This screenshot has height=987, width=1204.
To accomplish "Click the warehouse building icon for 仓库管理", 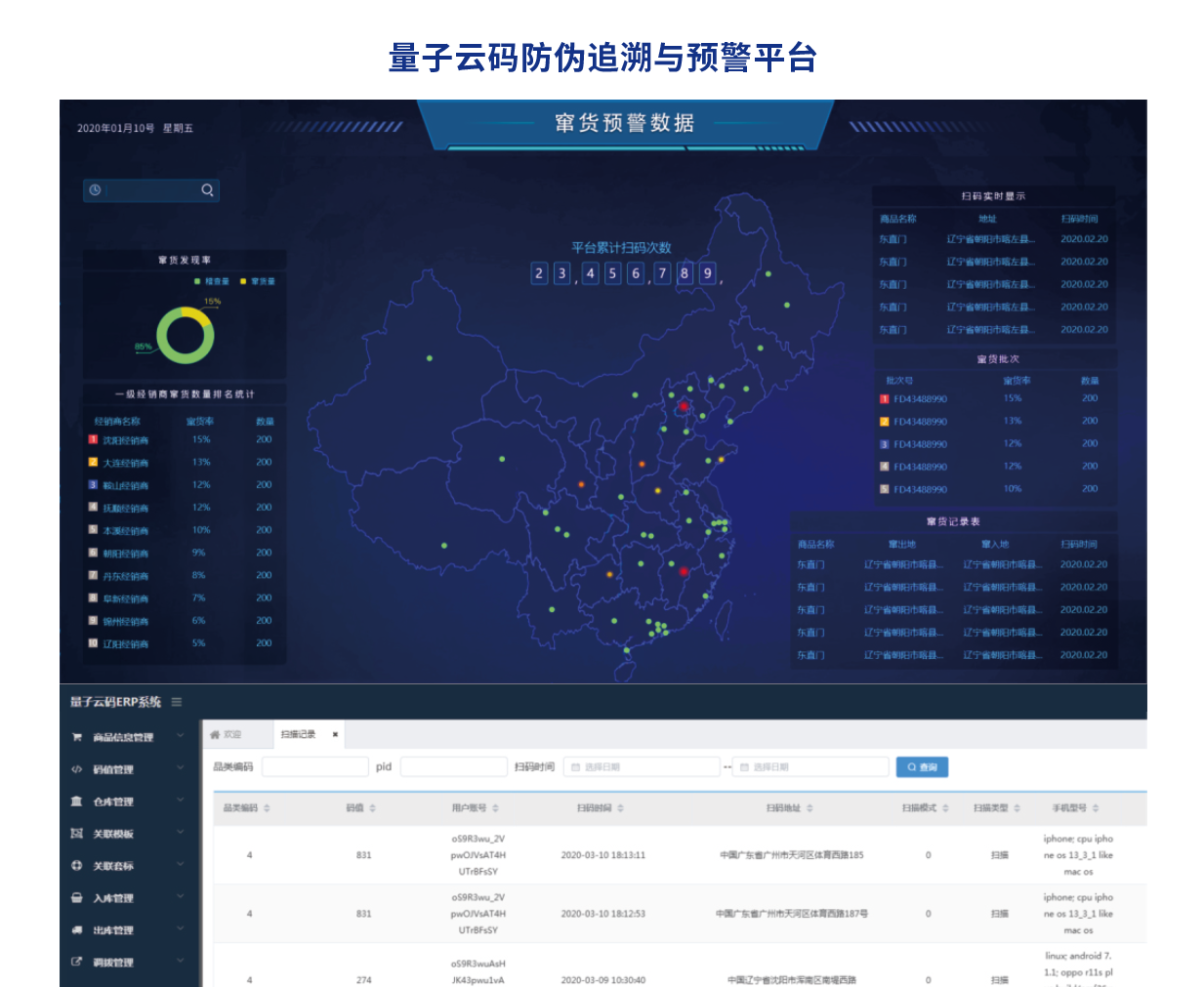I will 76,802.
